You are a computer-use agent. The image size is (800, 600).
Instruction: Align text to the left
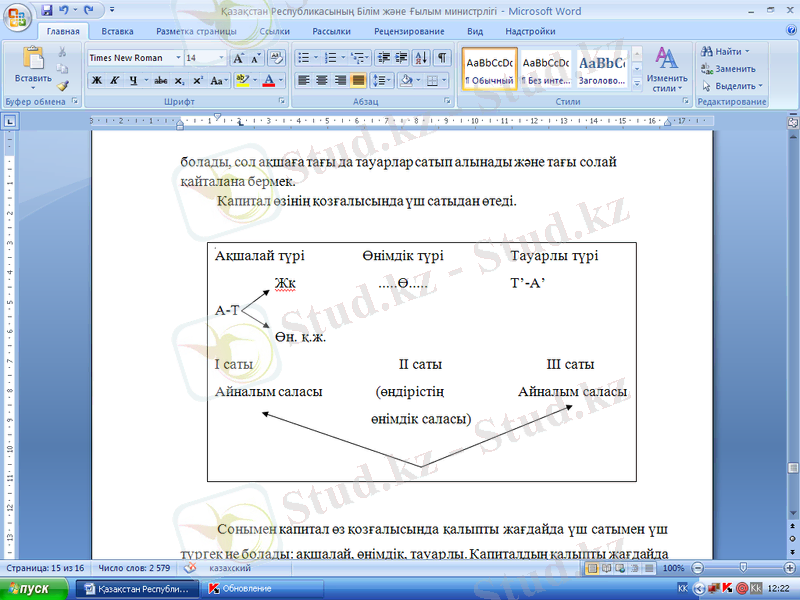(304, 81)
